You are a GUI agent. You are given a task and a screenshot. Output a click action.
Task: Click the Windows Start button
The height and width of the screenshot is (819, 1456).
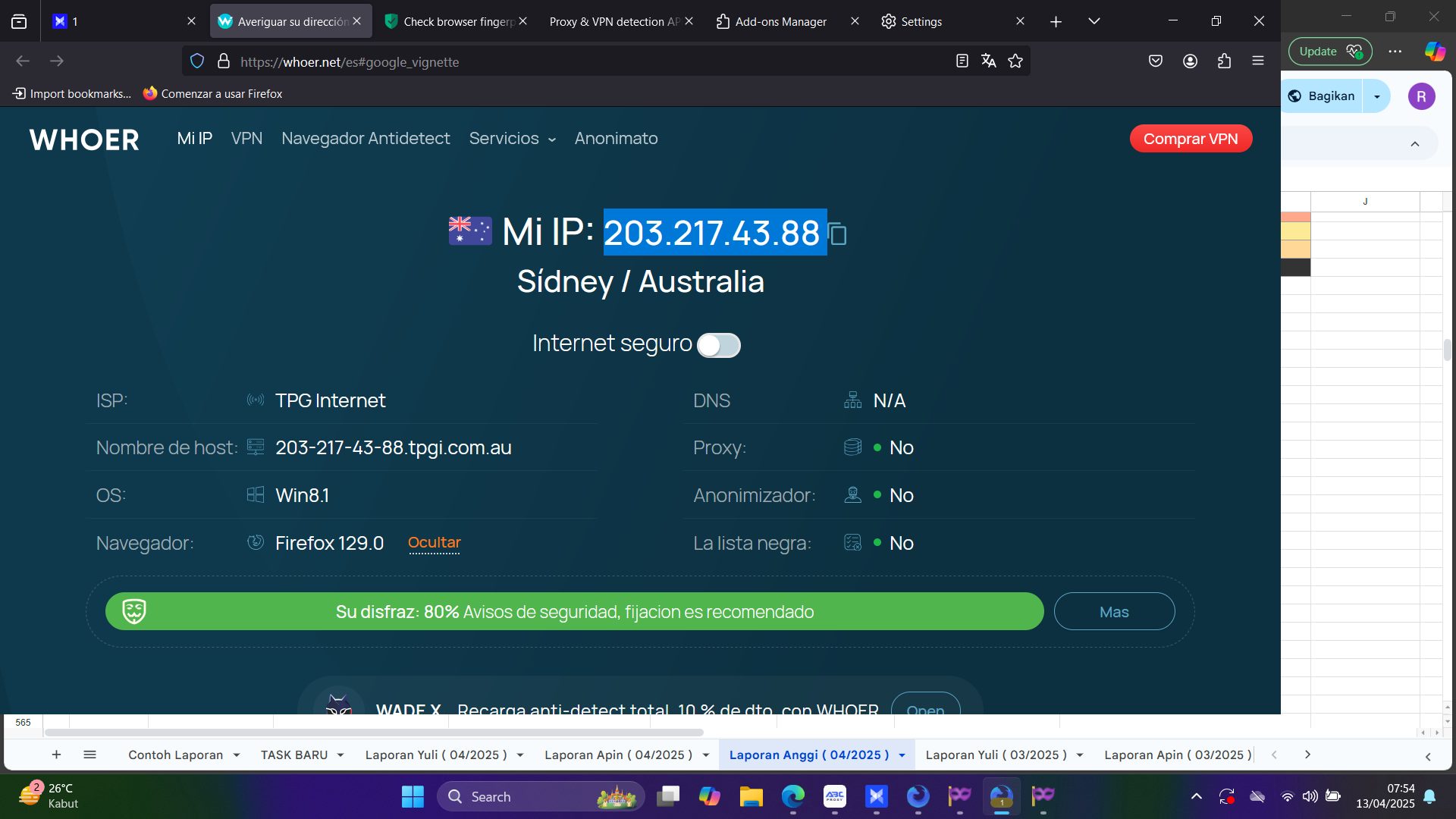(x=413, y=796)
